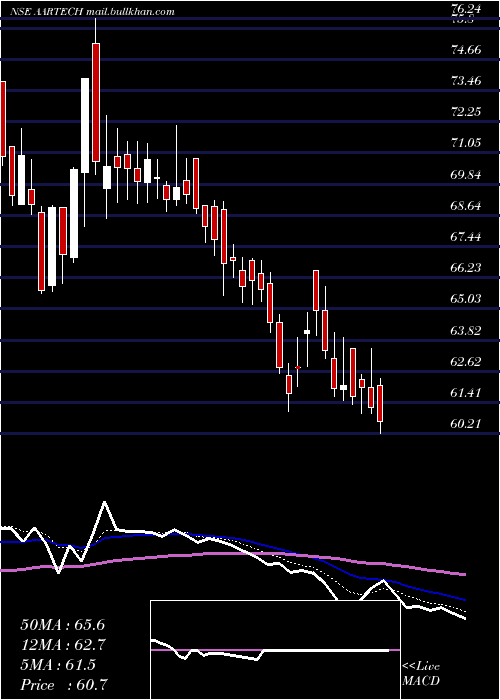The width and height of the screenshot is (500, 700).
Task: Click the 76.24 price axis label
Action: click(468, 8)
